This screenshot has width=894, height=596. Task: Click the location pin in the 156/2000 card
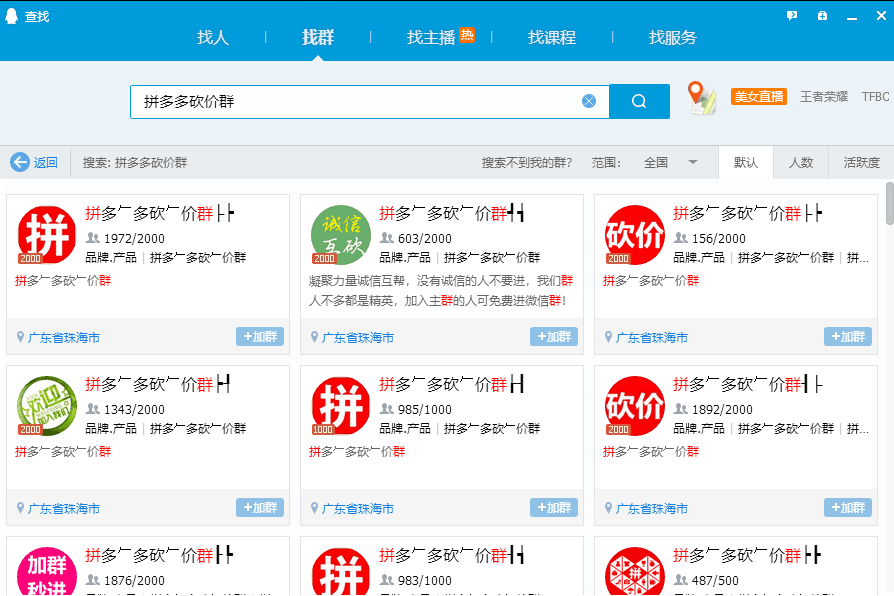coord(608,337)
